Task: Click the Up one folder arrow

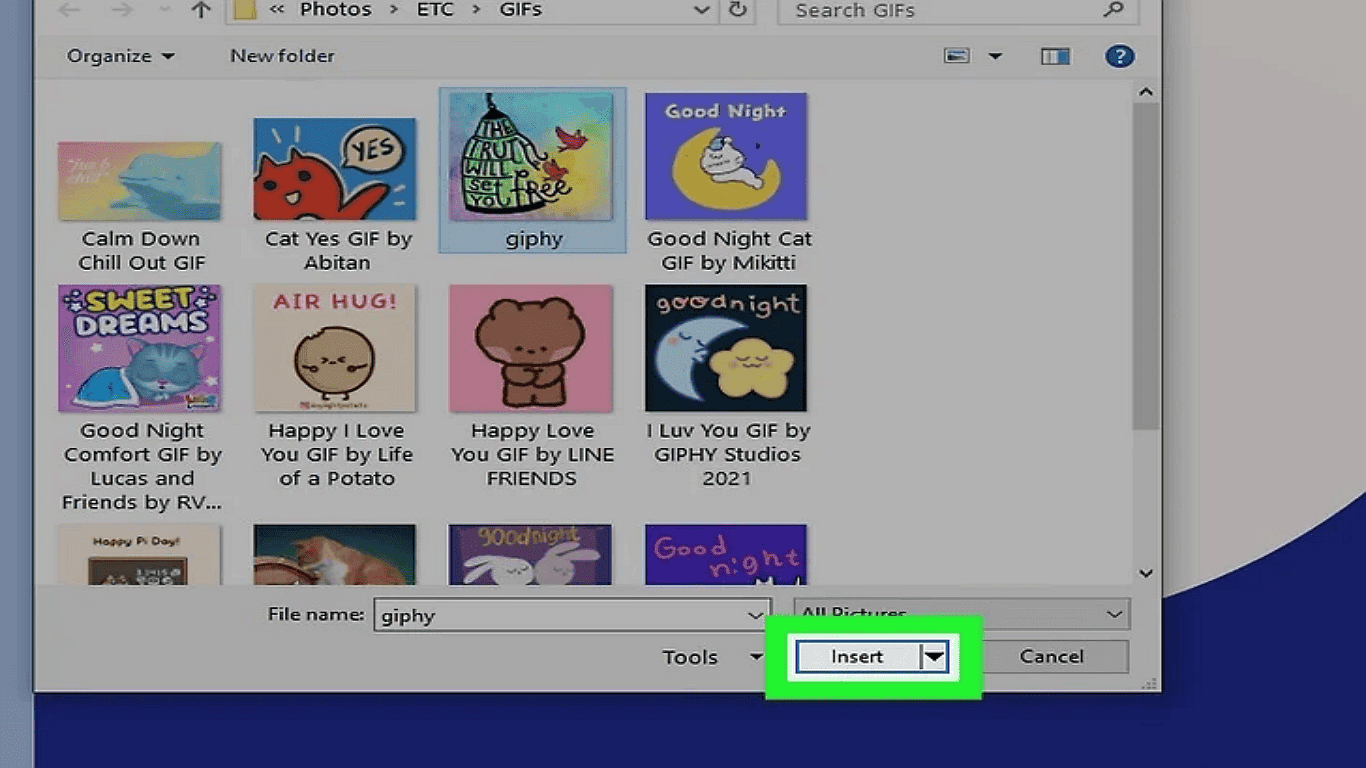Action: click(x=201, y=10)
